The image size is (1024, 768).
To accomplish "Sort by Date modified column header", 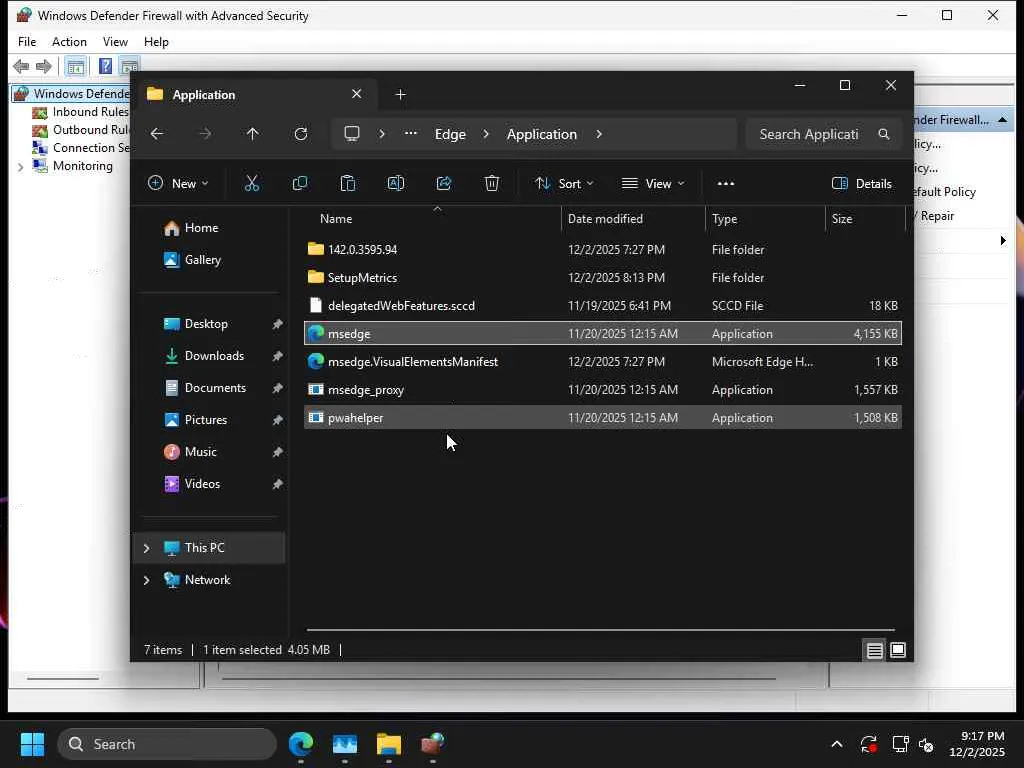I will pyautogui.click(x=632, y=219).
